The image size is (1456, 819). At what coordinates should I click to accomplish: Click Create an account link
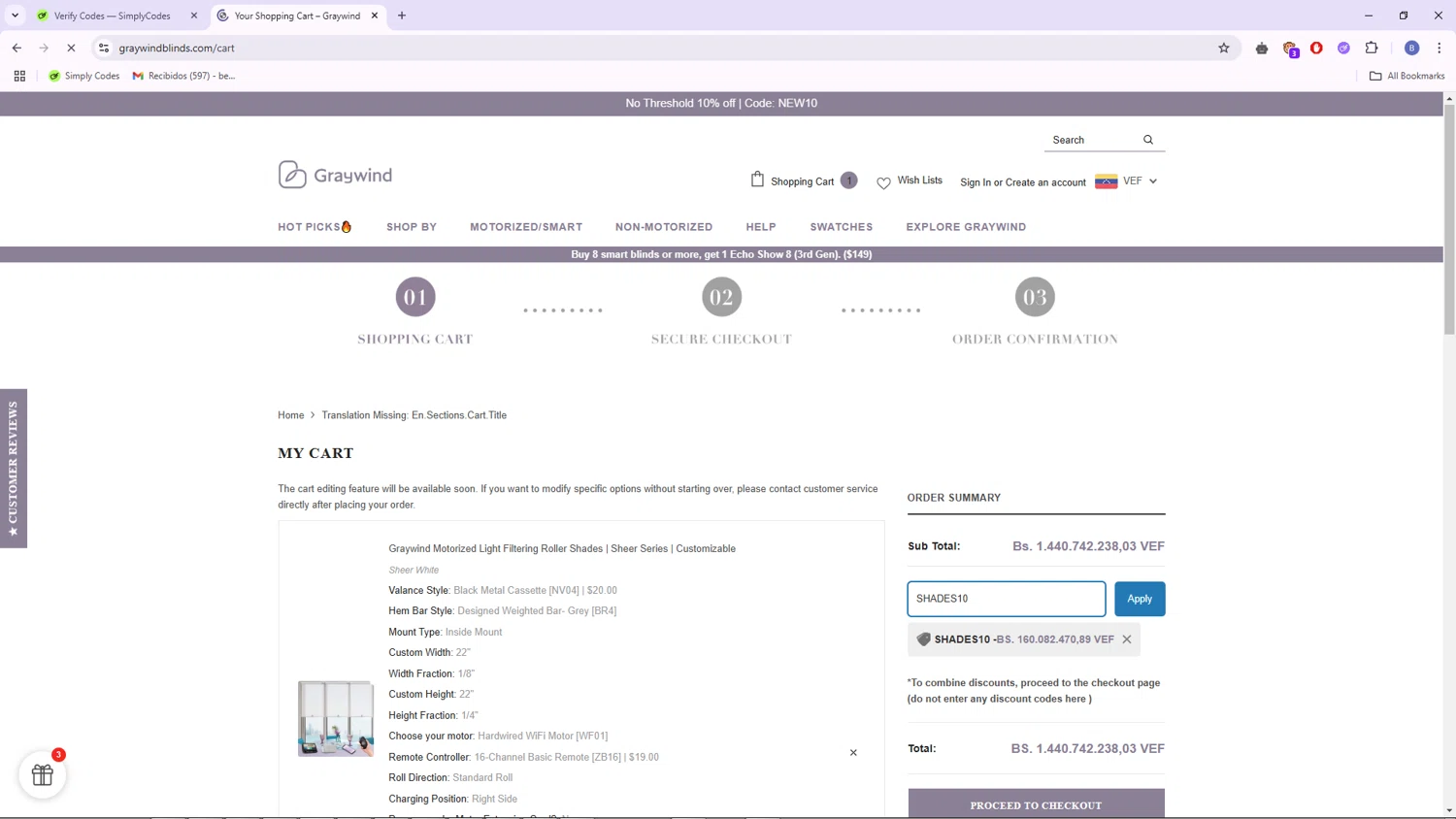[1045, 182]
